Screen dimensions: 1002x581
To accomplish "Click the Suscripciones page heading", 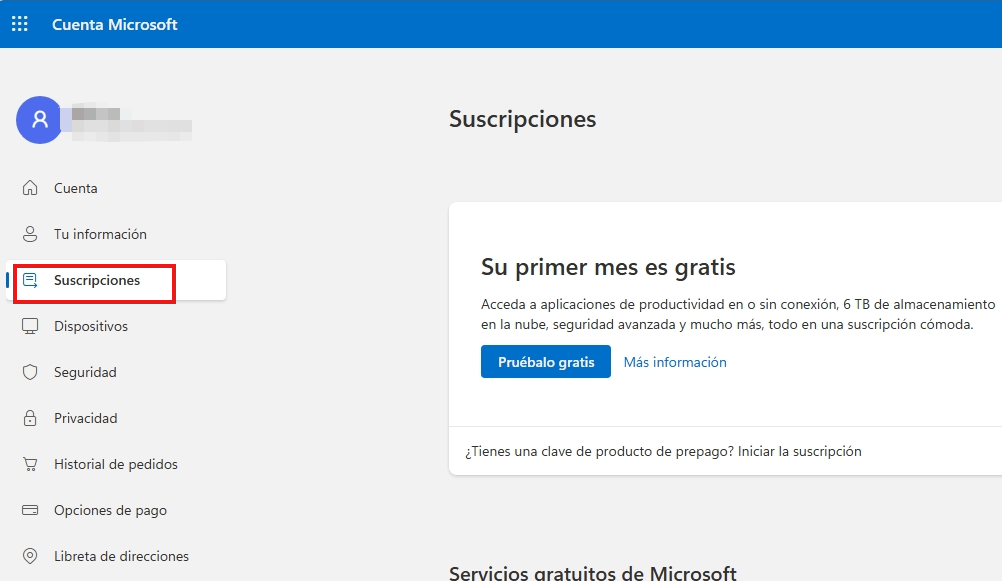I will [523, 120].
